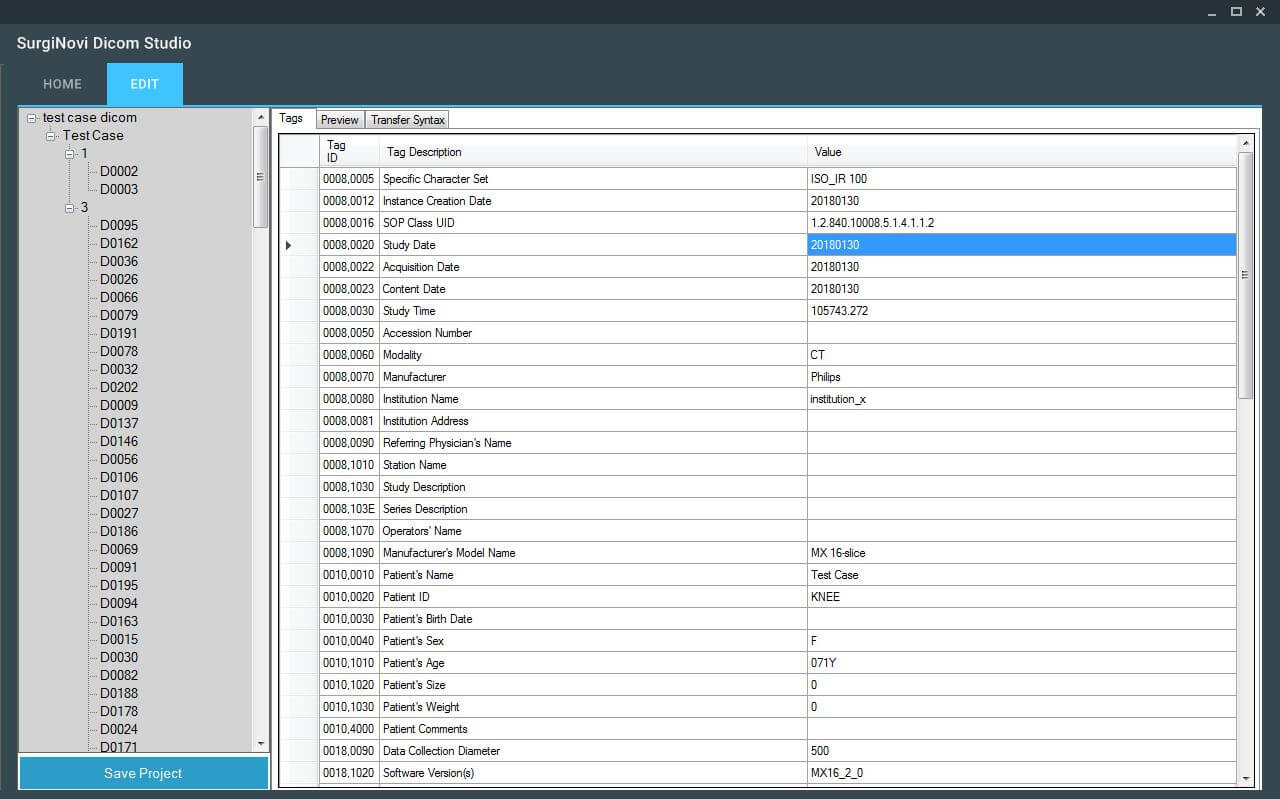Open the Transfer Syntax tab

point(407,120)
